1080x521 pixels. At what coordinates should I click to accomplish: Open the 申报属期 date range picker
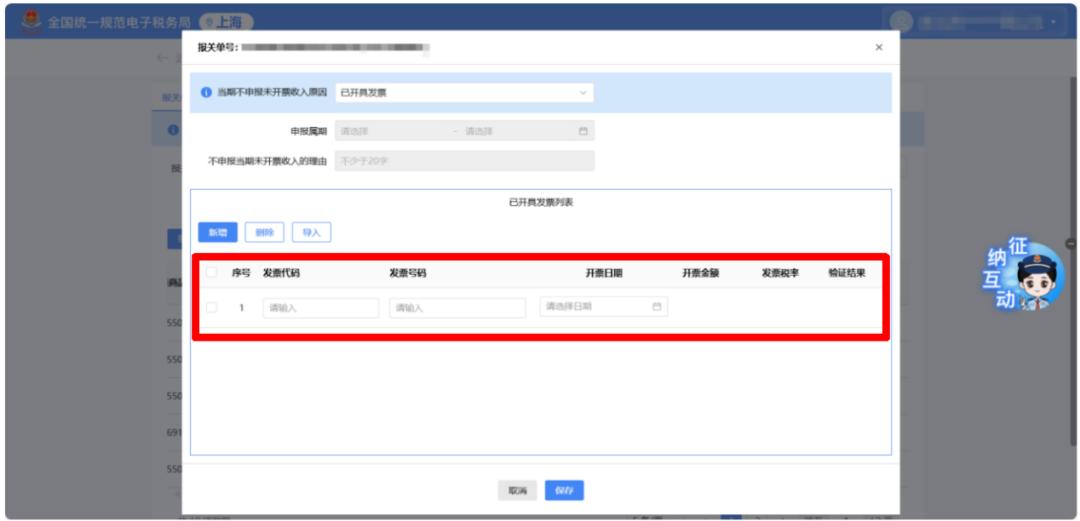(x=464, y=131)
